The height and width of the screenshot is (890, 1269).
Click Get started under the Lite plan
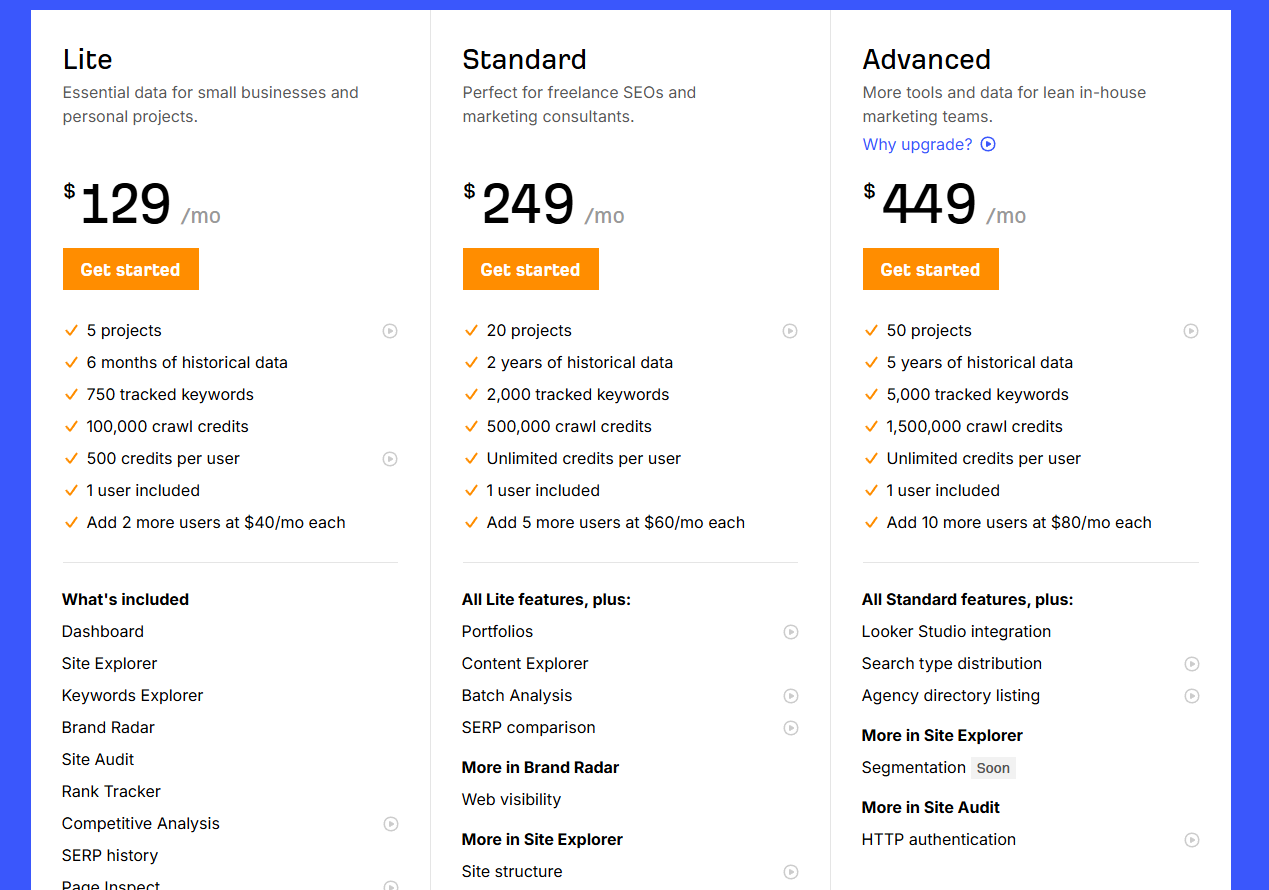[x=130, y=269]
